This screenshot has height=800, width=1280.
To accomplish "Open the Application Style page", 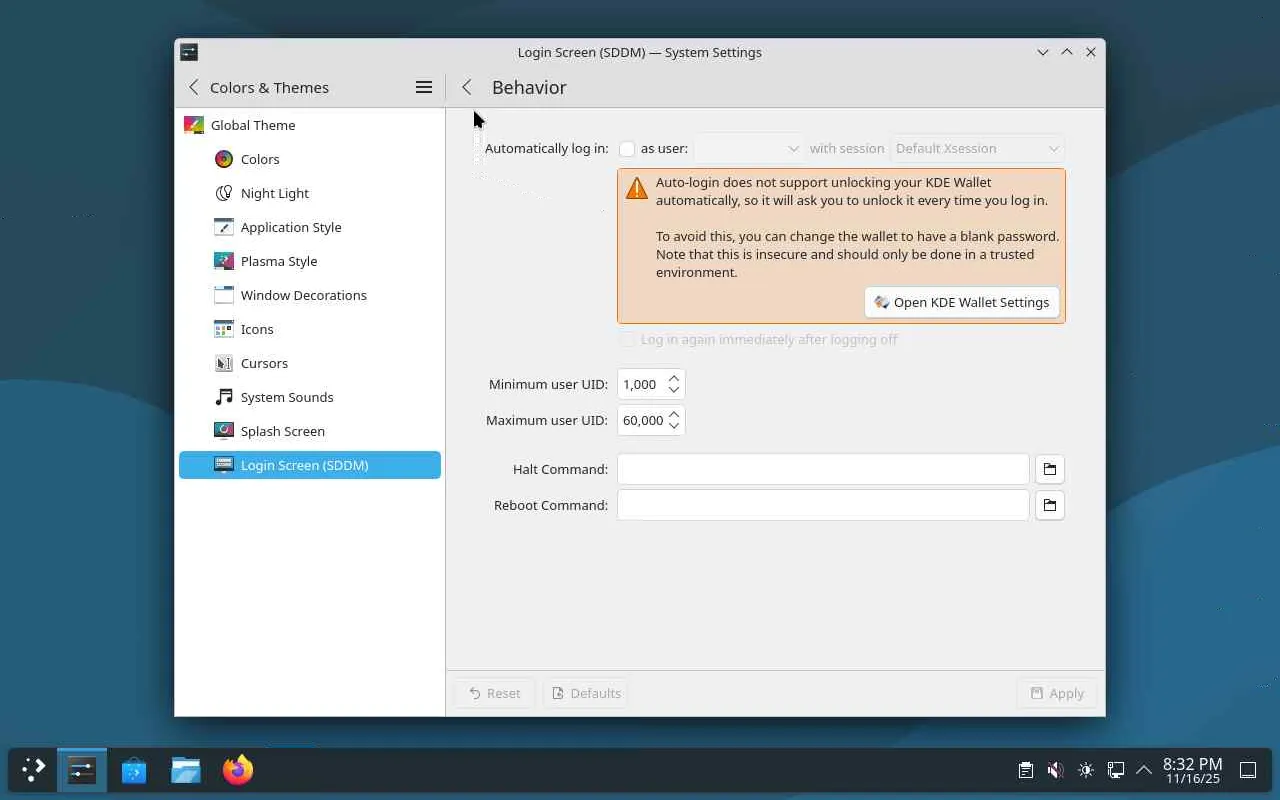I will coord(310,227).
